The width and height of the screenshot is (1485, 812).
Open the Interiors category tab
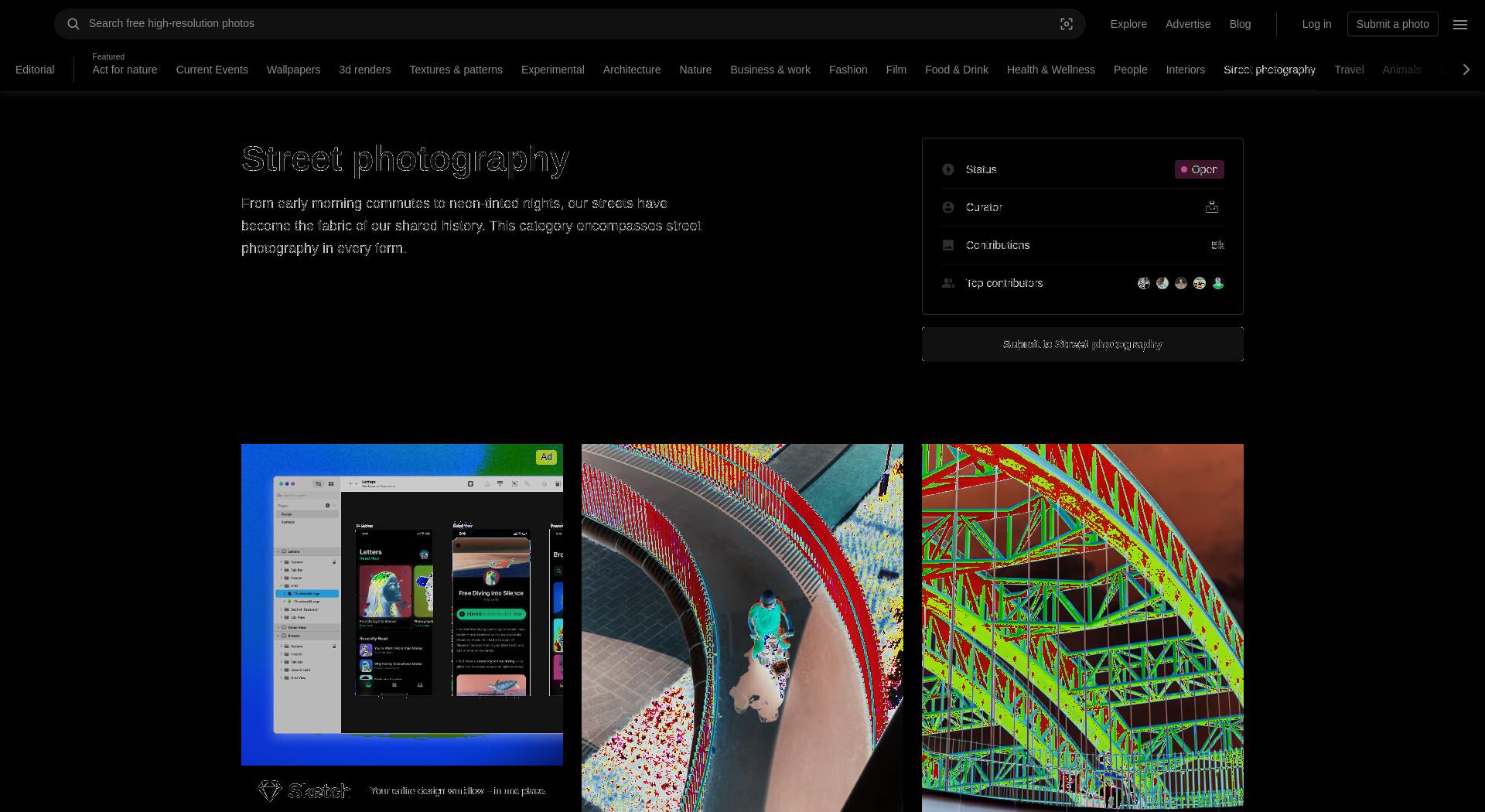click(x=1185, y=70)
